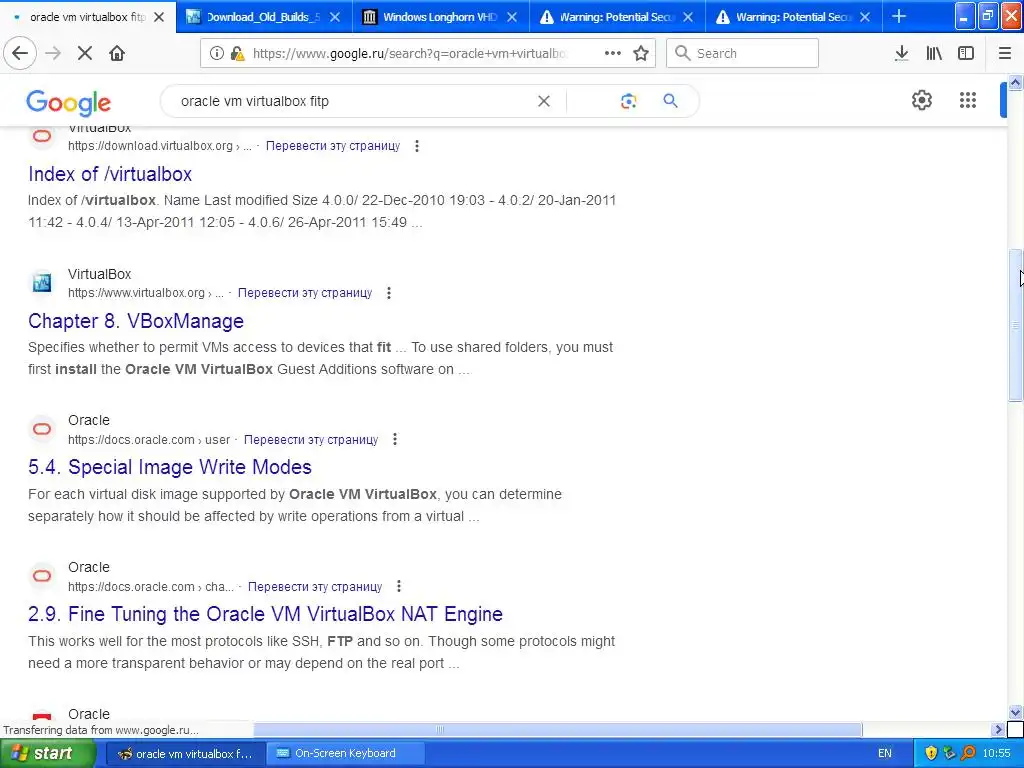Click the padlock warning security icon
The image size is (1024, 768).
coord(238,54)
